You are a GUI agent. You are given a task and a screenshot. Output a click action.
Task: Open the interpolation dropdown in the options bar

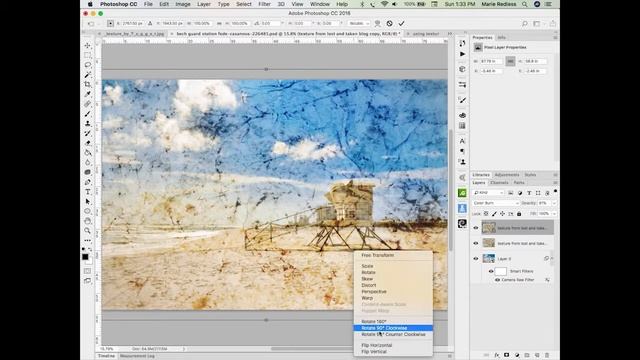(359, 24)
